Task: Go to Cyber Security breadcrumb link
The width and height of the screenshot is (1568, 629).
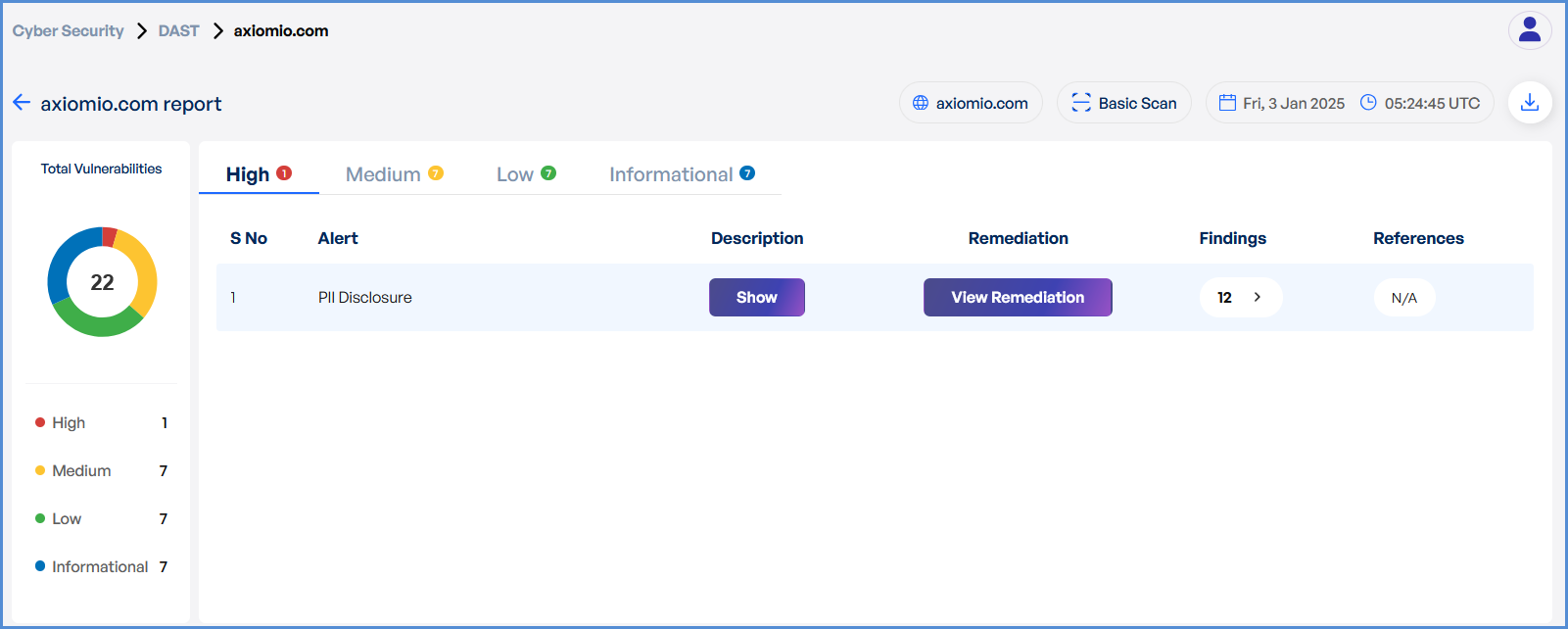Action: coord(68,31)
